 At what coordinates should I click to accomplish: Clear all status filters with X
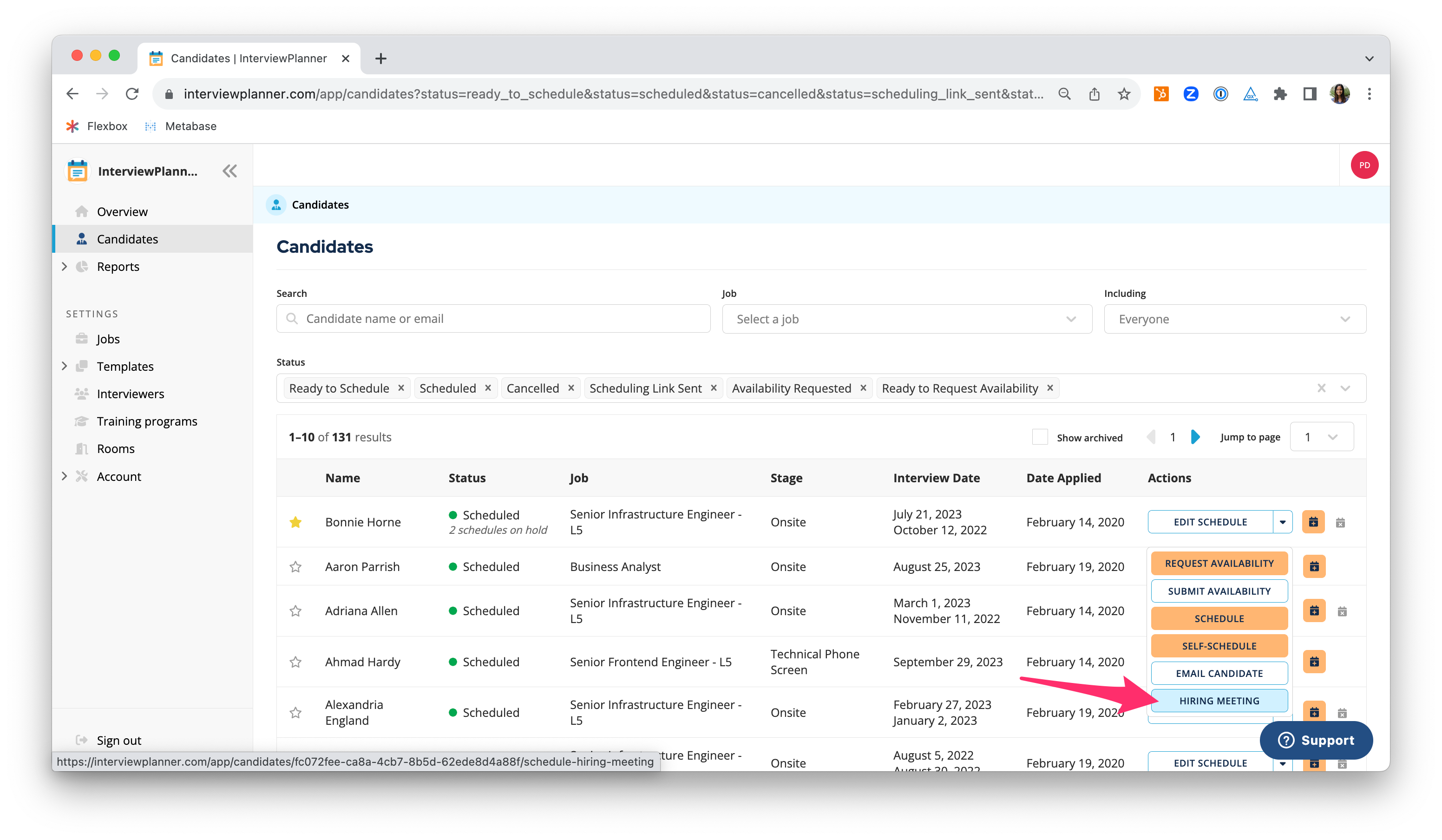click(x=1321, y=388)
